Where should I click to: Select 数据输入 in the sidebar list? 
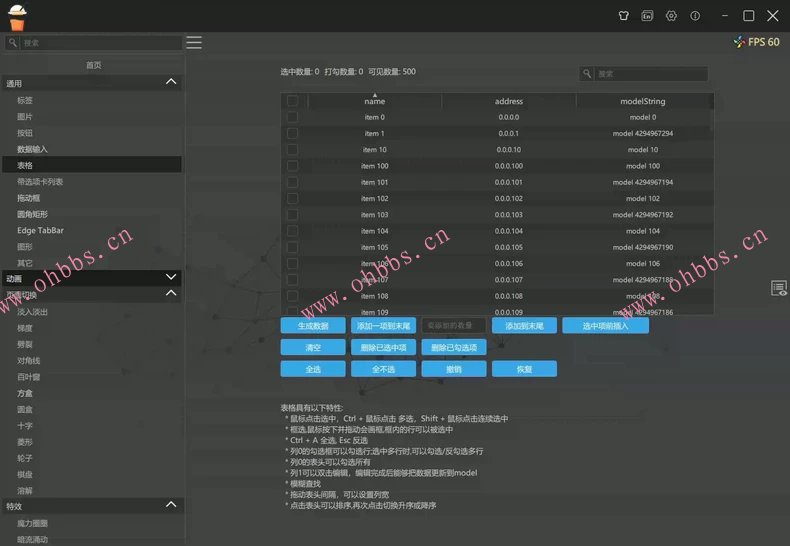pyautogui.click(x=32, y=149)
